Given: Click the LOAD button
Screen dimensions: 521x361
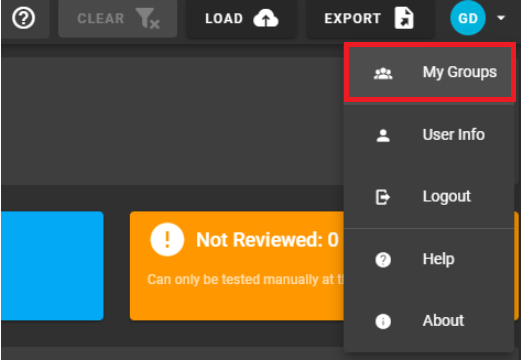Looking at the screenshot, I should (241, 18).
